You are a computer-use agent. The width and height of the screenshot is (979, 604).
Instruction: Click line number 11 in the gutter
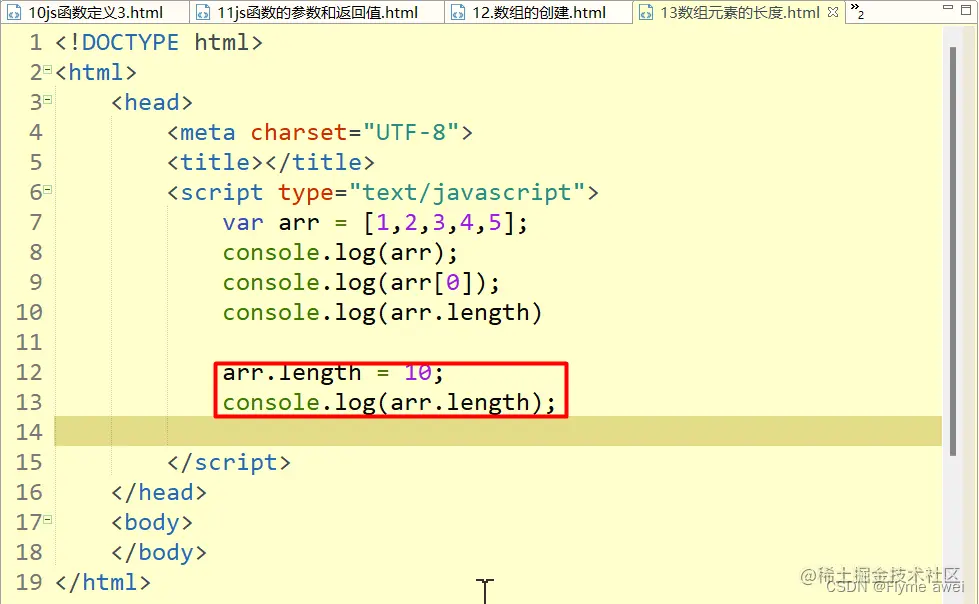coord(29,342)
